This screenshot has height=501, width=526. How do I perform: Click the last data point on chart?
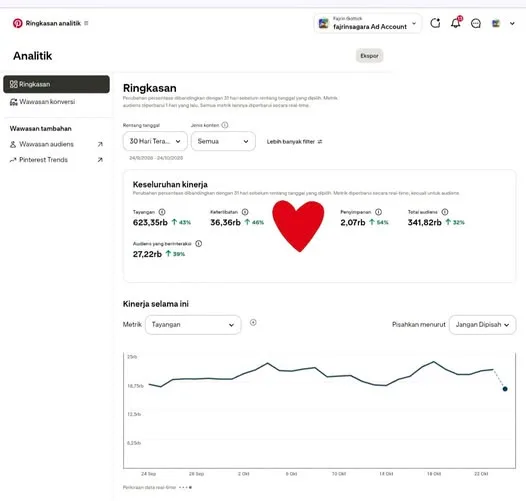tap(505, 389)
